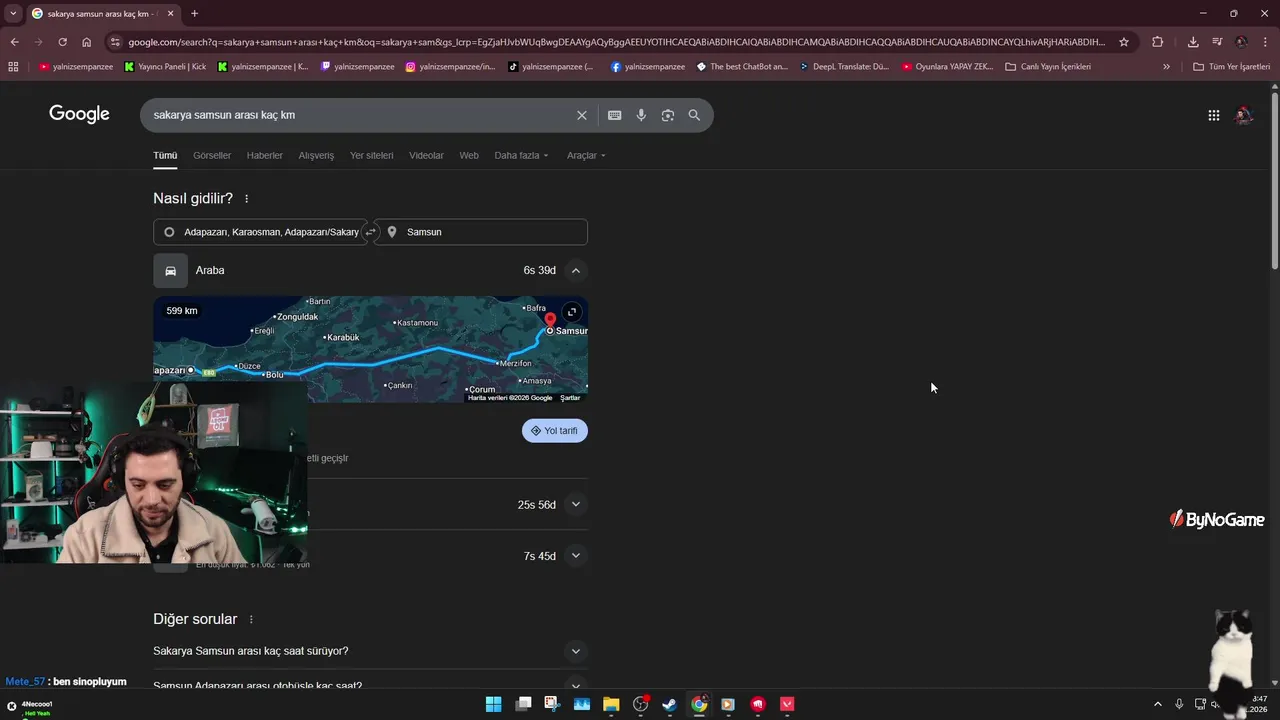Edit the origin field Adapazarı, Karaosman
This screenshot has height=720, width=1280.
(261, 232)
